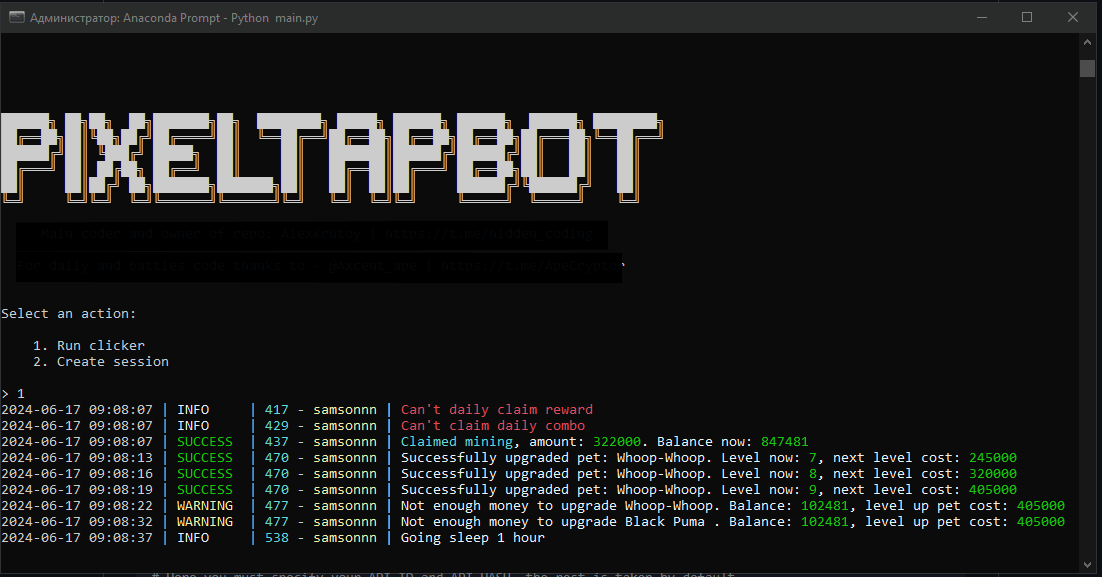Close the Anaconda Prompt window
This screenshot has height=577, width=1102.
click(x=1072, y=17)
